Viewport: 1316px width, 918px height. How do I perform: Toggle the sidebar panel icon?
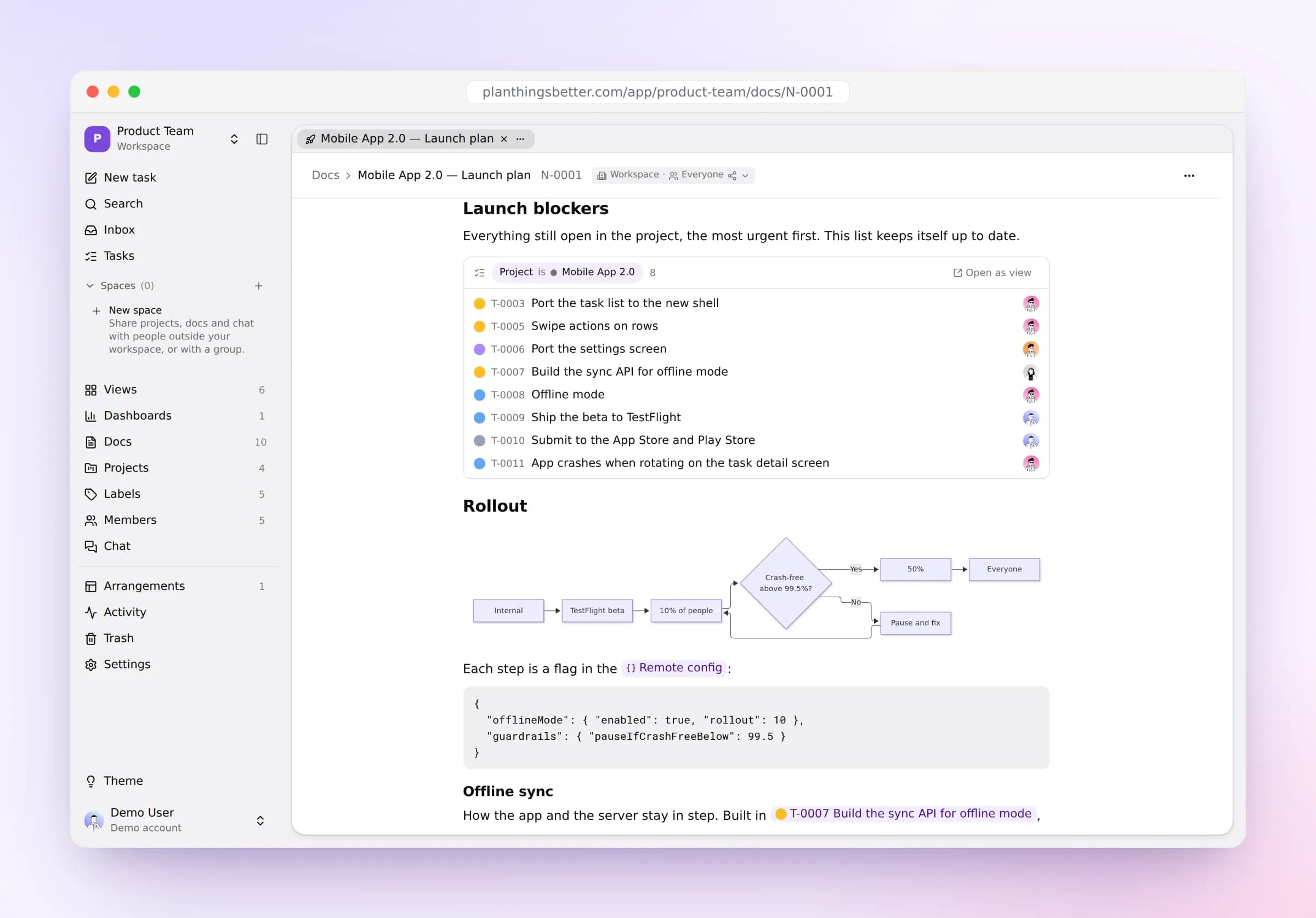[262, 139]
